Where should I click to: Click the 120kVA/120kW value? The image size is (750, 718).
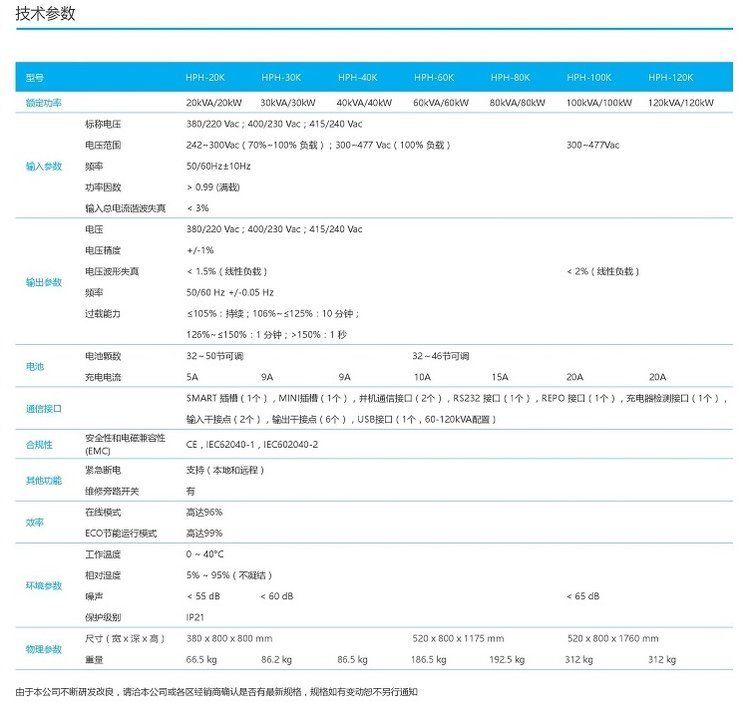click(681, 103)
